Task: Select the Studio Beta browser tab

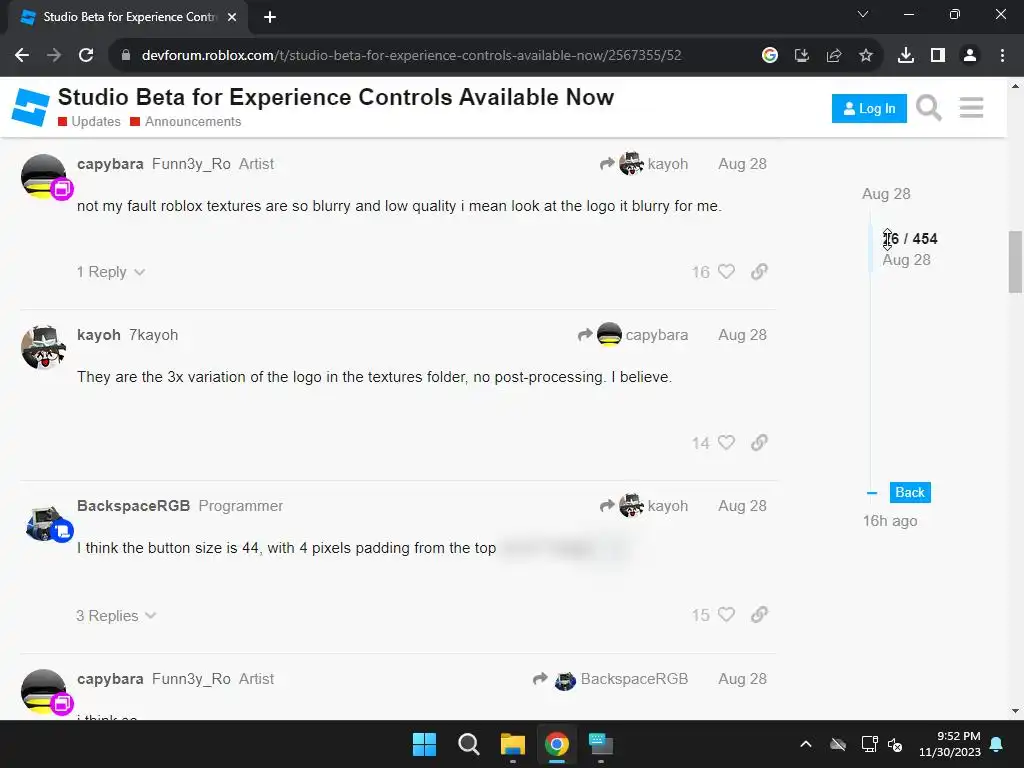Action: (x=128, y=17)
